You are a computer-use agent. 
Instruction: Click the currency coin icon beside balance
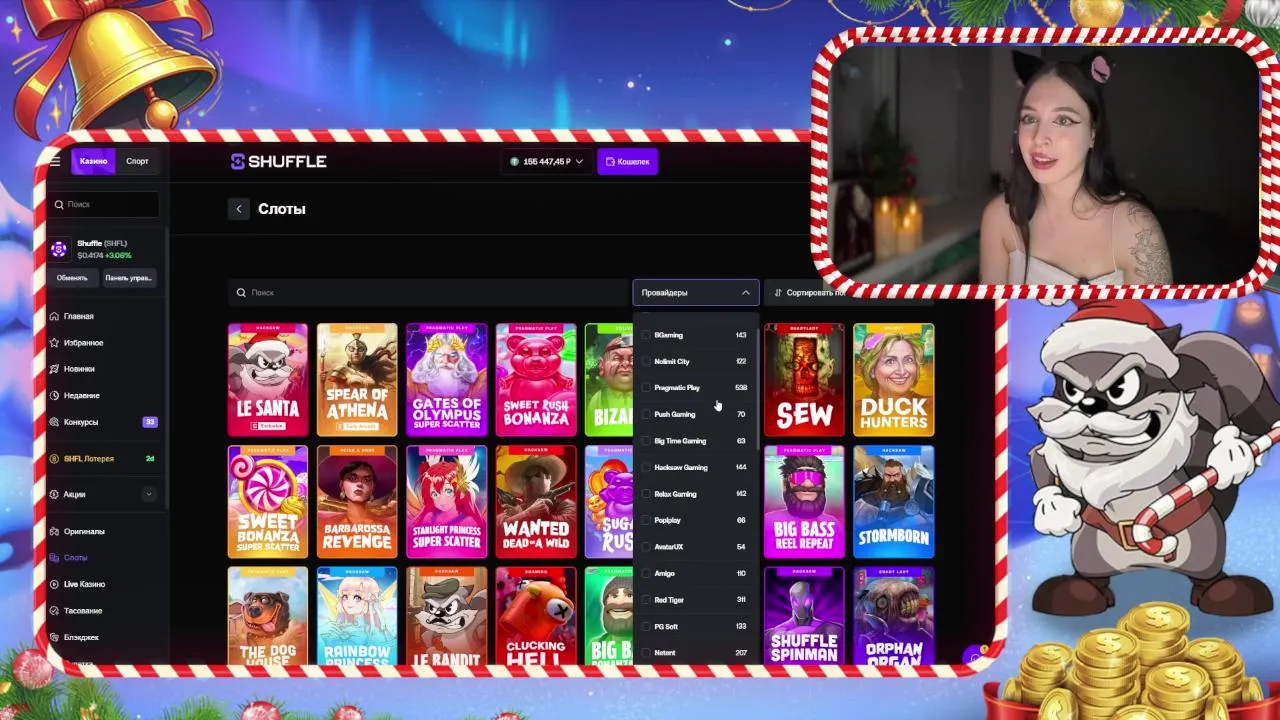(515, 161)
